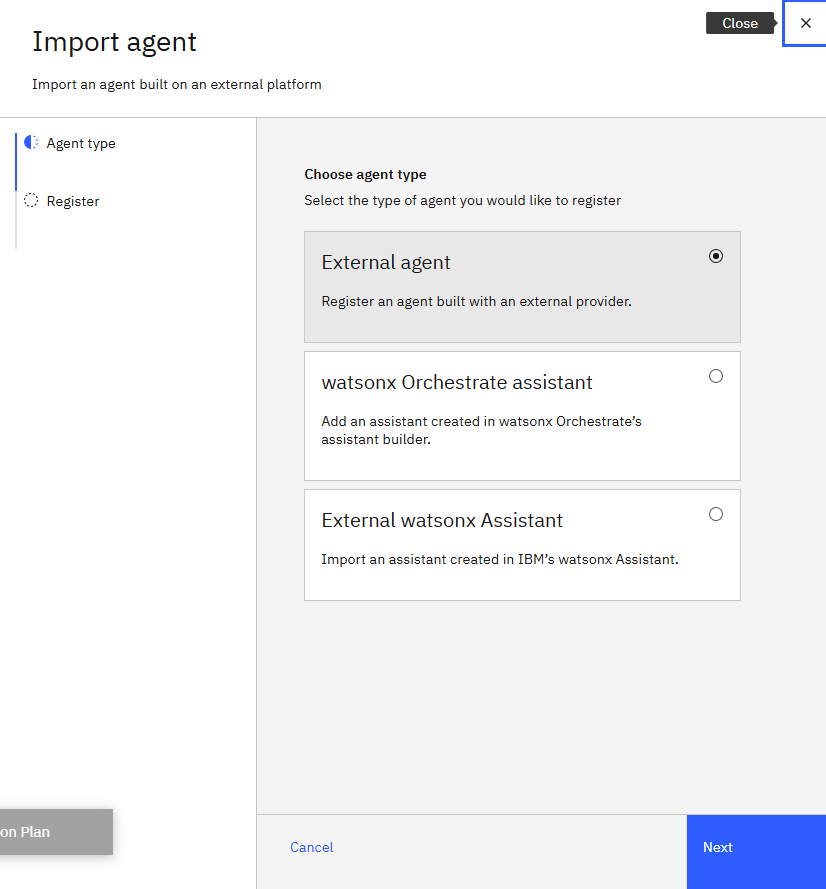Image resolution: width=826 pixels, height=889 pixels.
Task: Click 'Import an agent built on an external platform' subtitle
Action: point(177,84)
